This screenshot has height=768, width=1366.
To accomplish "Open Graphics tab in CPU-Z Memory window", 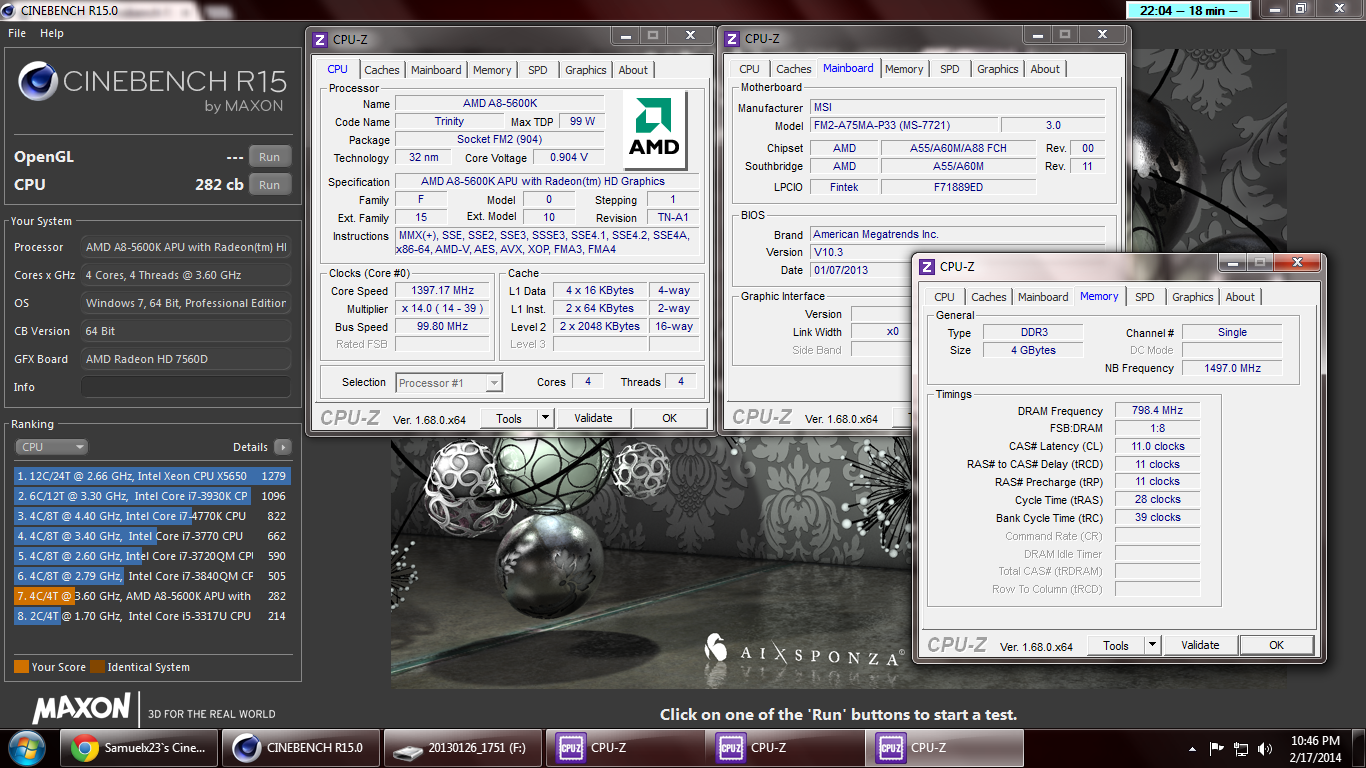I will [1193, 297].
